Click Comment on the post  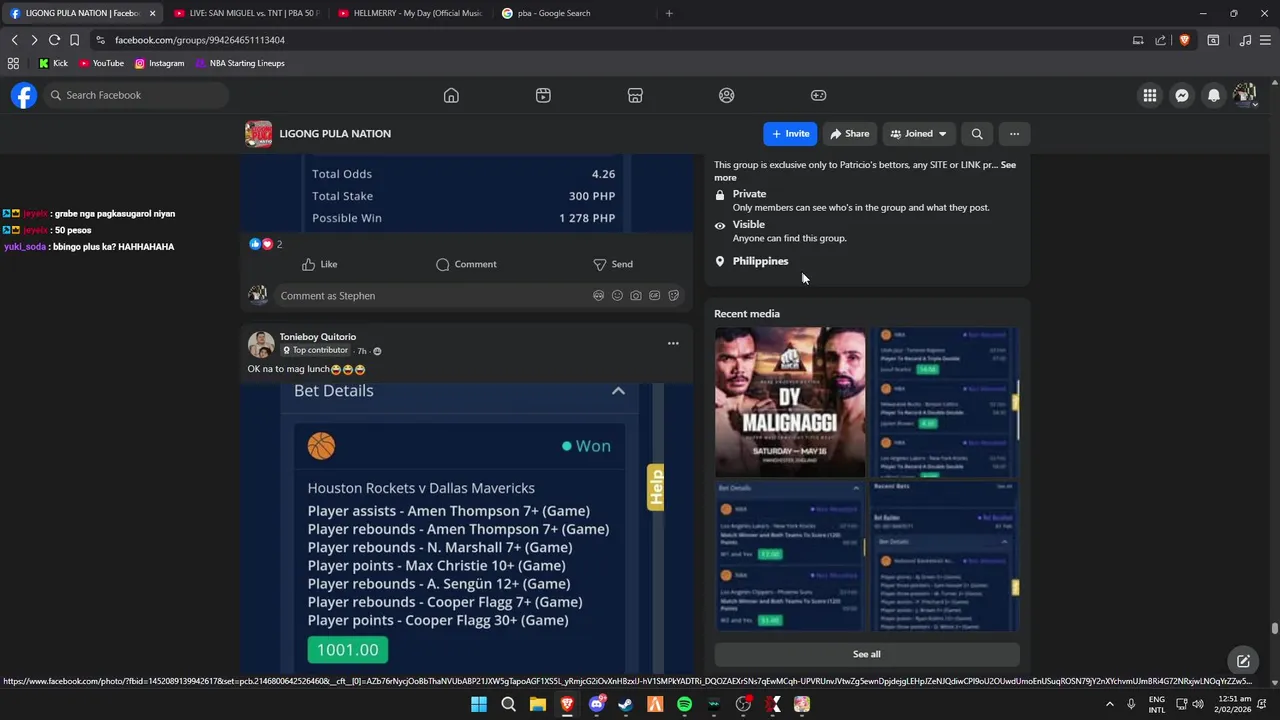[466, 264]
